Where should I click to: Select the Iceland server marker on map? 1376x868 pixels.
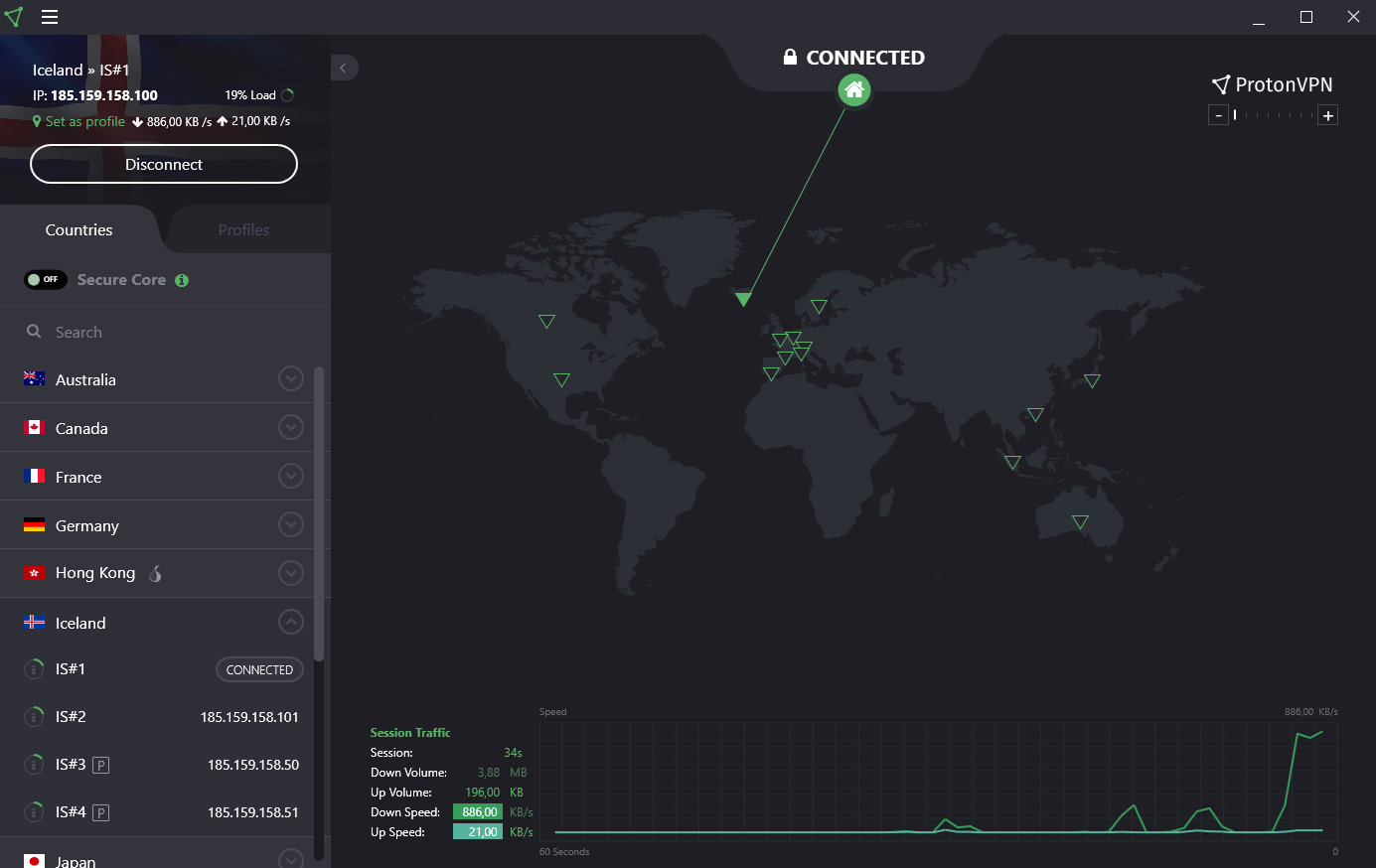[743, 299]
